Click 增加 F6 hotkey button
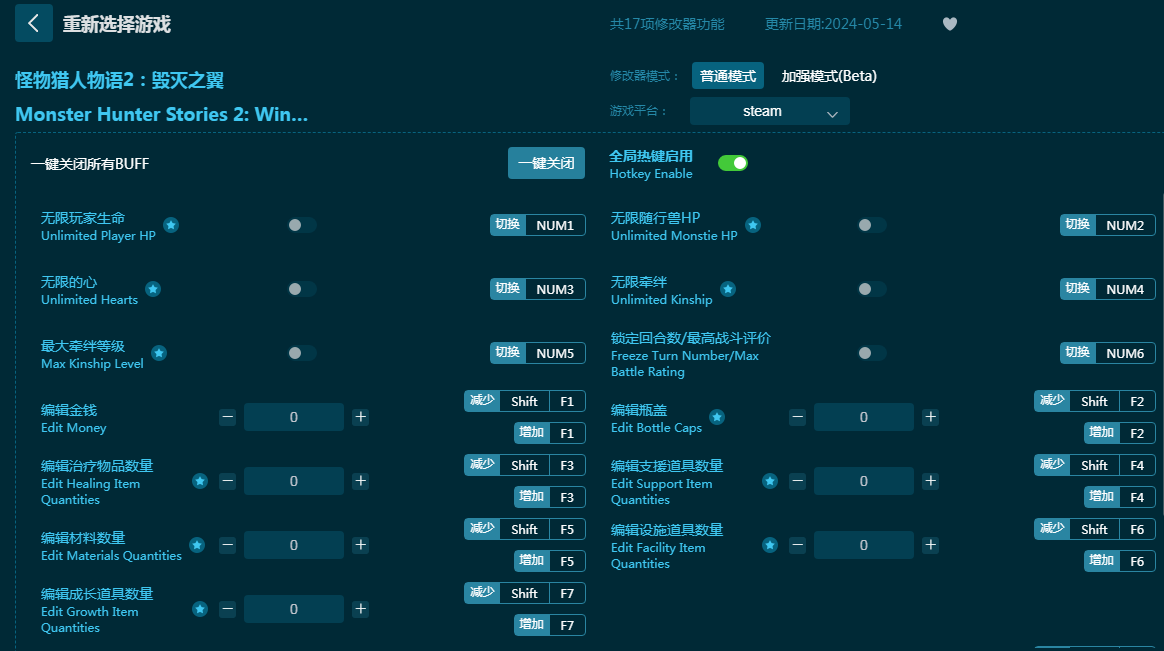Image resolution: width=1164 pixels, height=651 pixels. click(x=1120, y=561)
